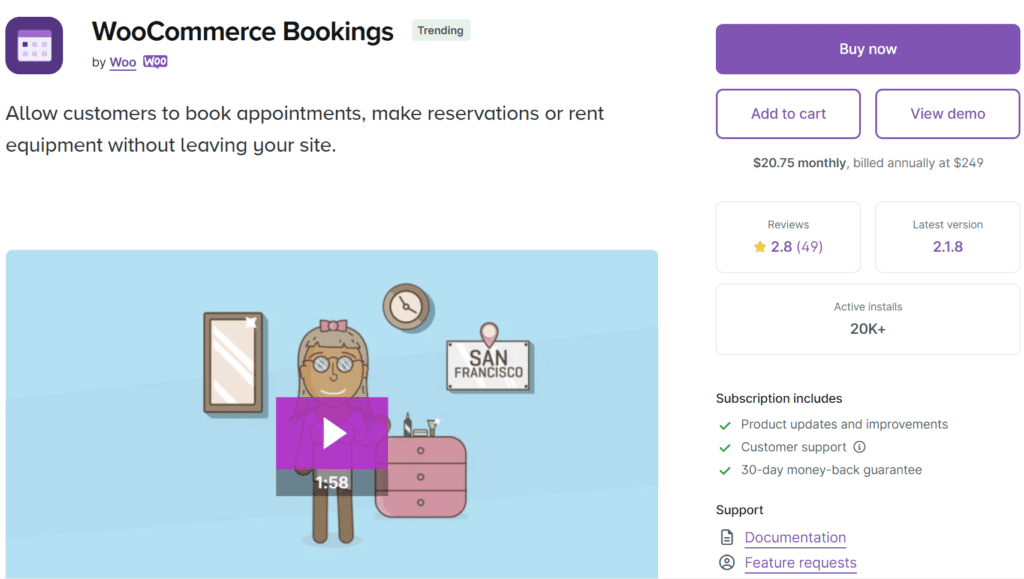Click the WooCommerce Bookings calendar app icon

coord(34,45)
